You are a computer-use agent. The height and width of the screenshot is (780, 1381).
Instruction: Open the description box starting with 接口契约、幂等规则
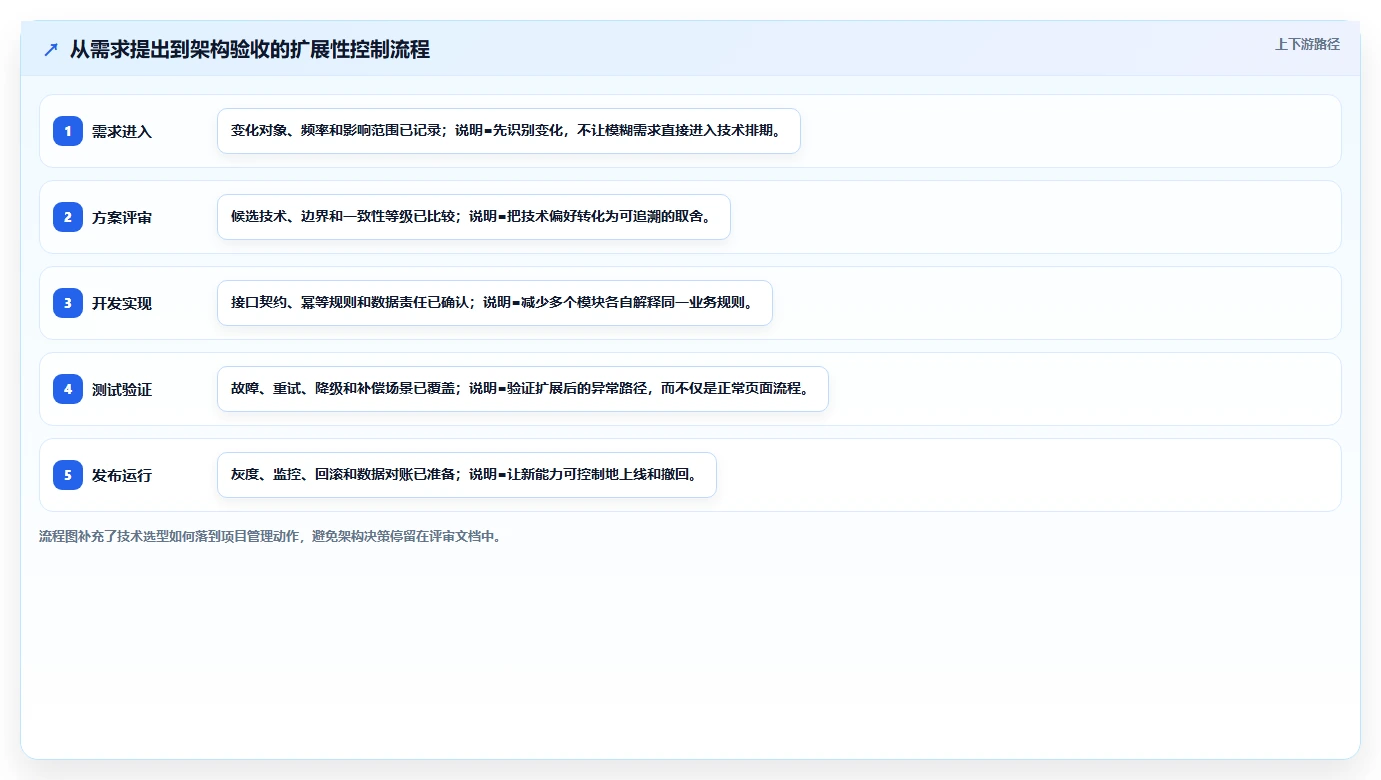(495, 303)
